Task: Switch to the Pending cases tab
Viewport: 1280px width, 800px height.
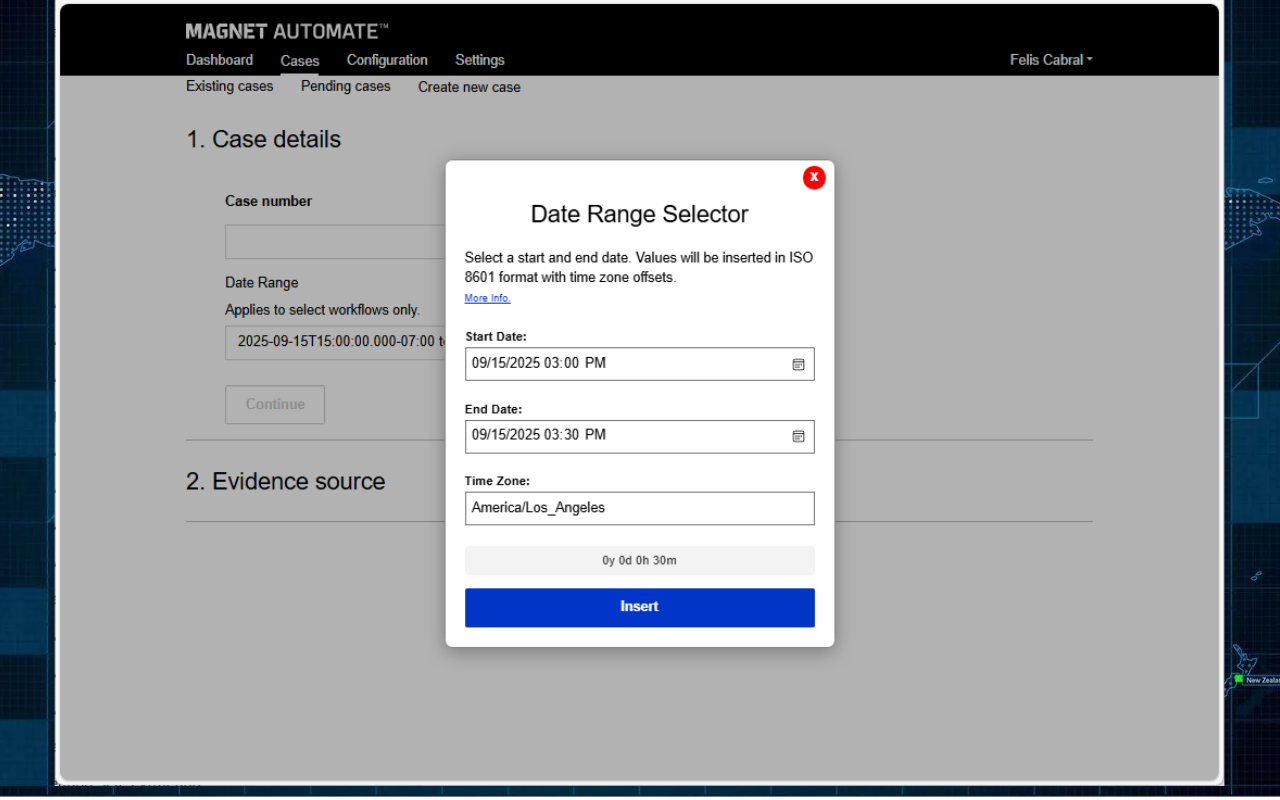Action: [x=345, y=86]
